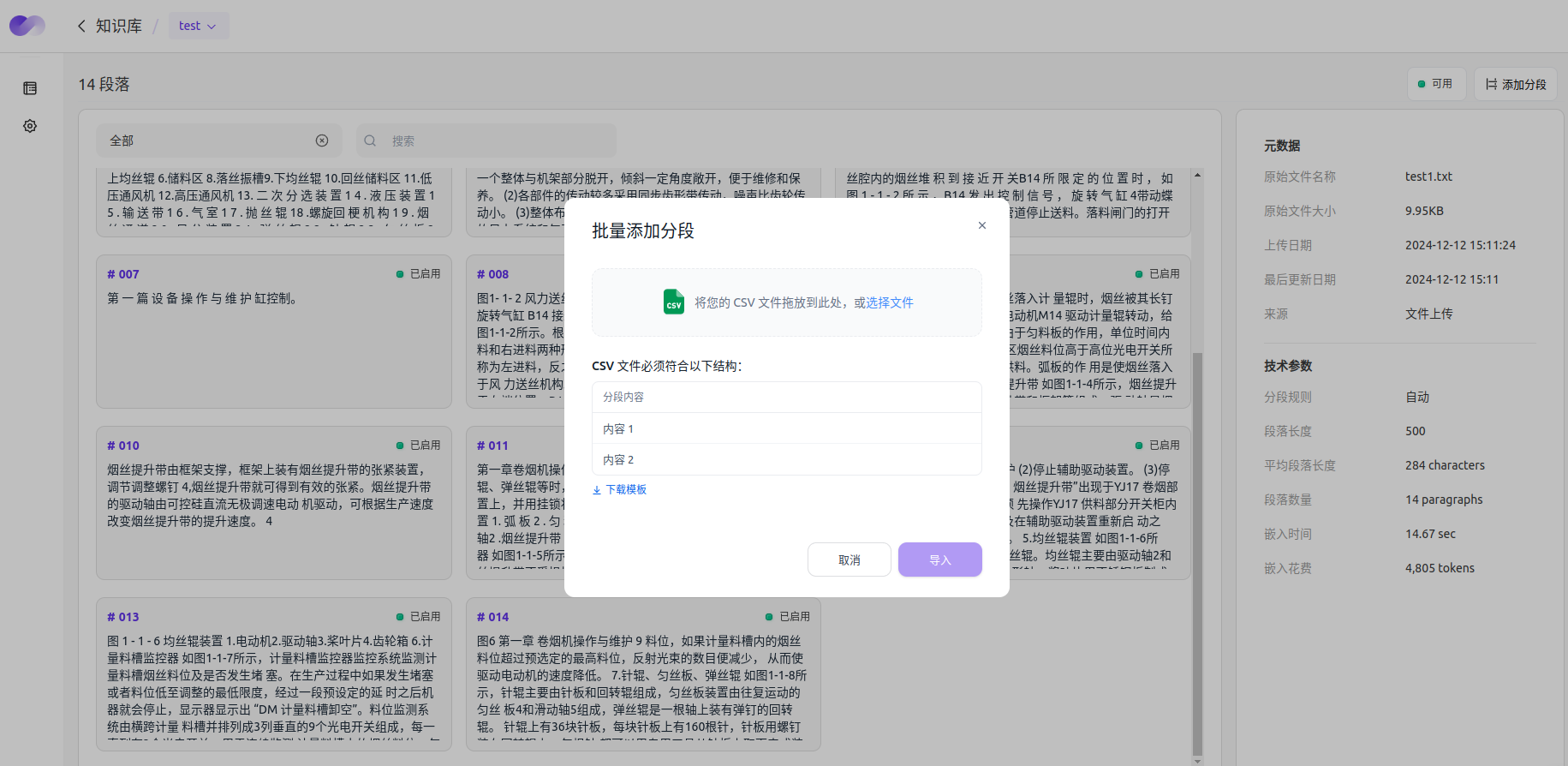Screen dimensions: 1568x766
Task: Click the CSV file icon in drop zone
Action: click(x=674, y=302)
